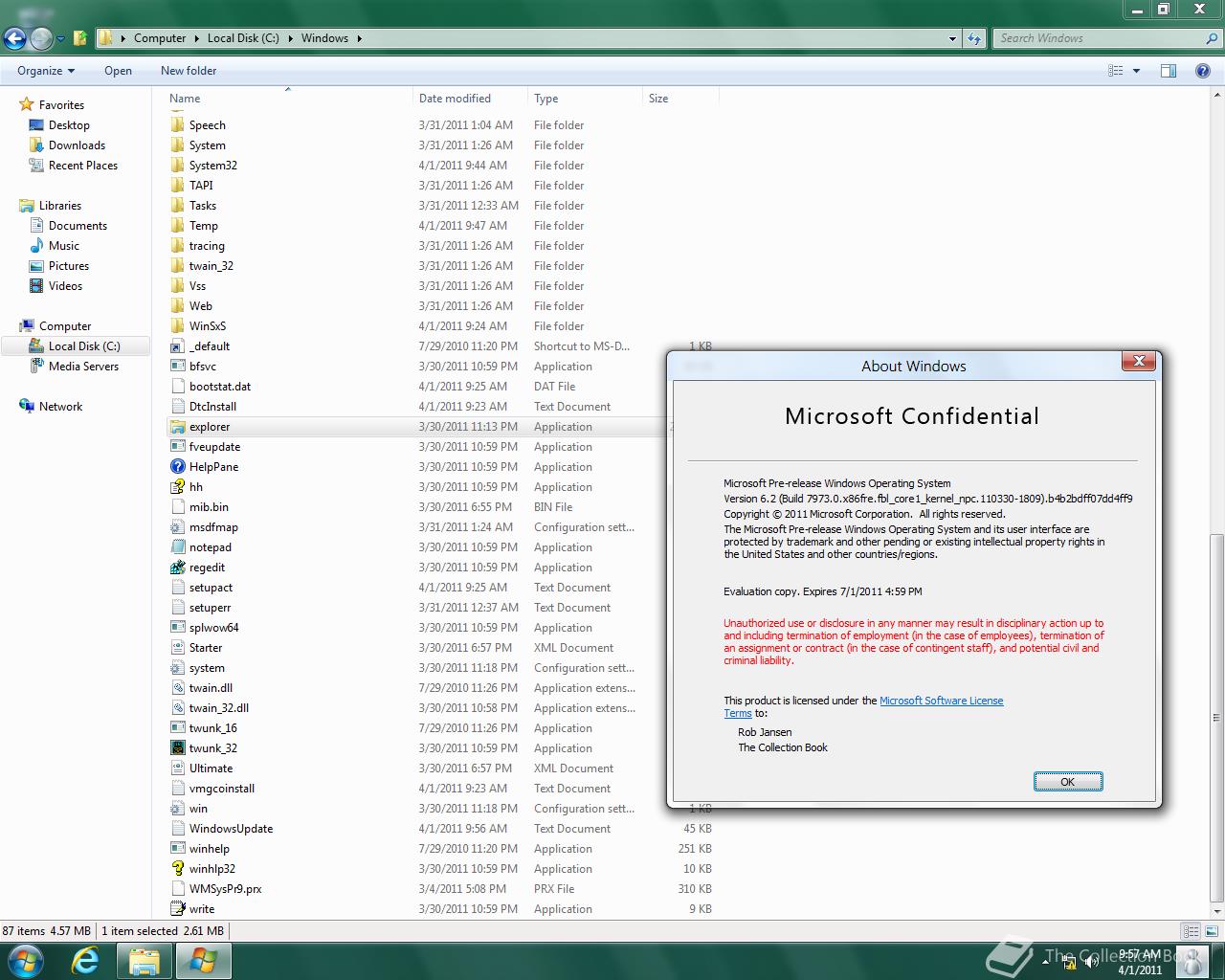Click the refresh icon beside address bar

point(974,38)
